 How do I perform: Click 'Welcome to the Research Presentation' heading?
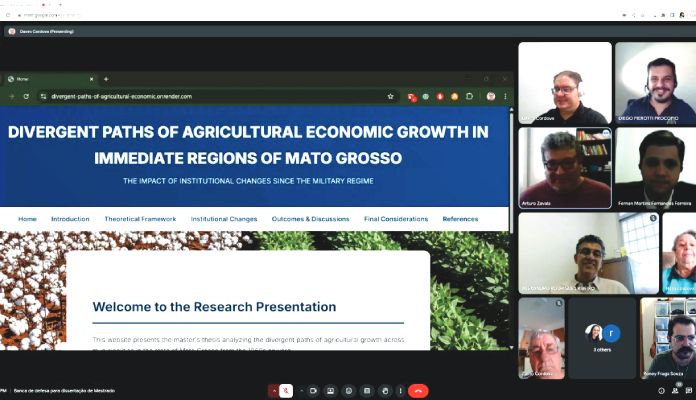tap(214, 307)
